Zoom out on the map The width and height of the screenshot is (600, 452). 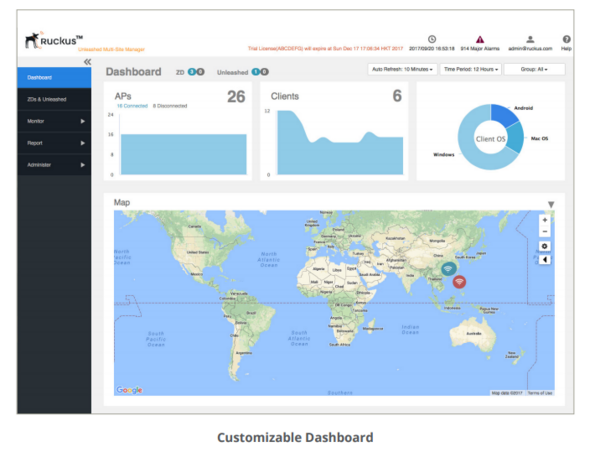(545, 232)
